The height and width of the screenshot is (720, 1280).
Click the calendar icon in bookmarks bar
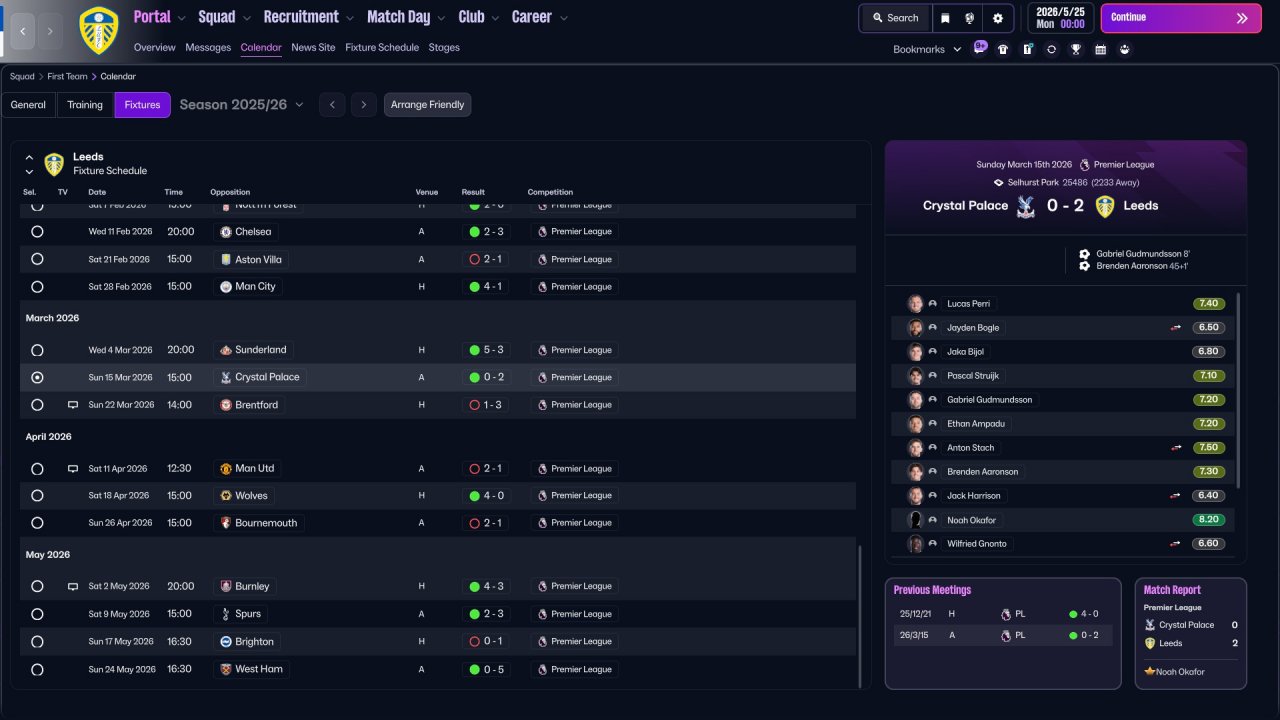click(x=1100, y=49)
